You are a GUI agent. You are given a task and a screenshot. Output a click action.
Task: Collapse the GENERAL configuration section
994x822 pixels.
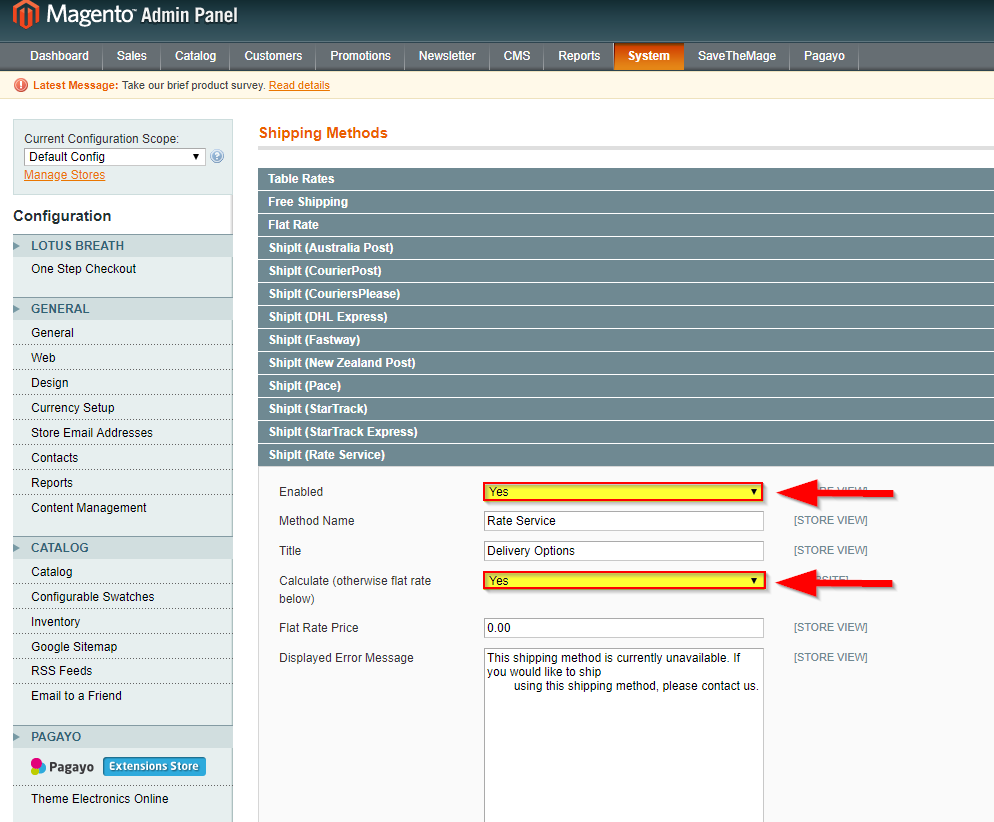coord(123,309)
